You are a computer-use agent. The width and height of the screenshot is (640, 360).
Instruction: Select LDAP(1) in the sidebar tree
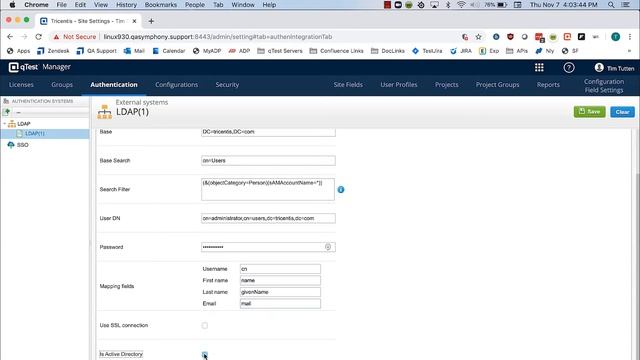pyautogui.click(x=35, y=133)
